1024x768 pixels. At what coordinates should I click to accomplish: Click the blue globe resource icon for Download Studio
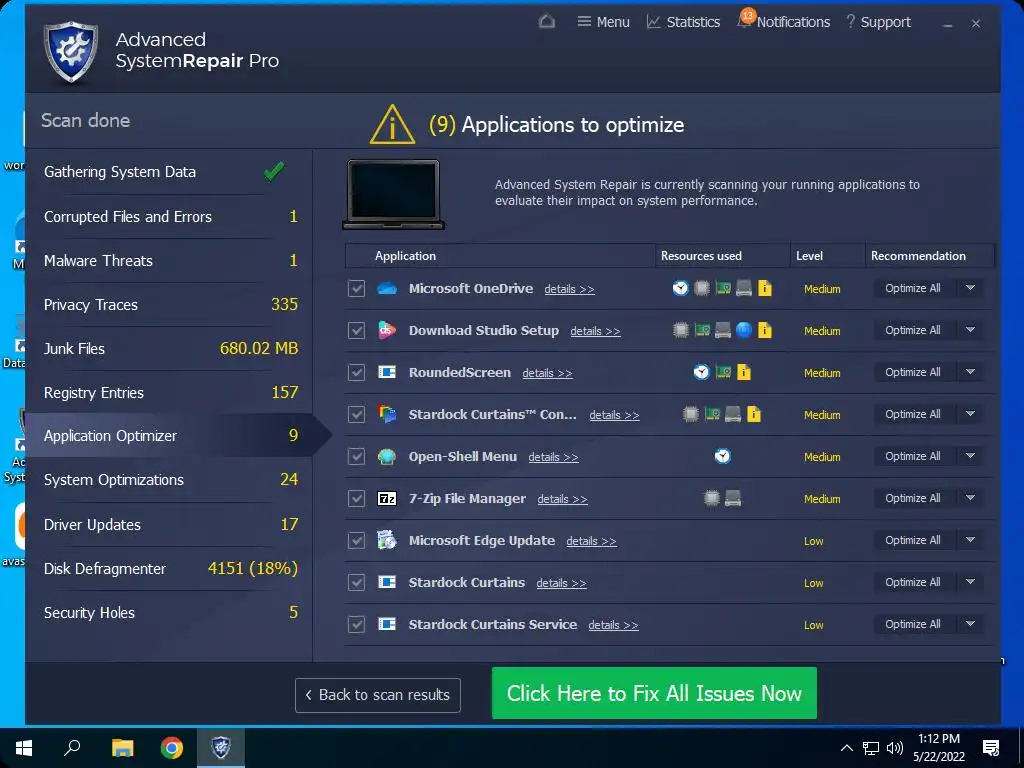coord(744,330)
